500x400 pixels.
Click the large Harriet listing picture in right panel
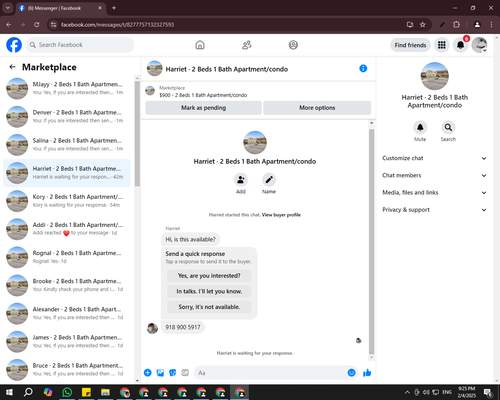point(435,76)
